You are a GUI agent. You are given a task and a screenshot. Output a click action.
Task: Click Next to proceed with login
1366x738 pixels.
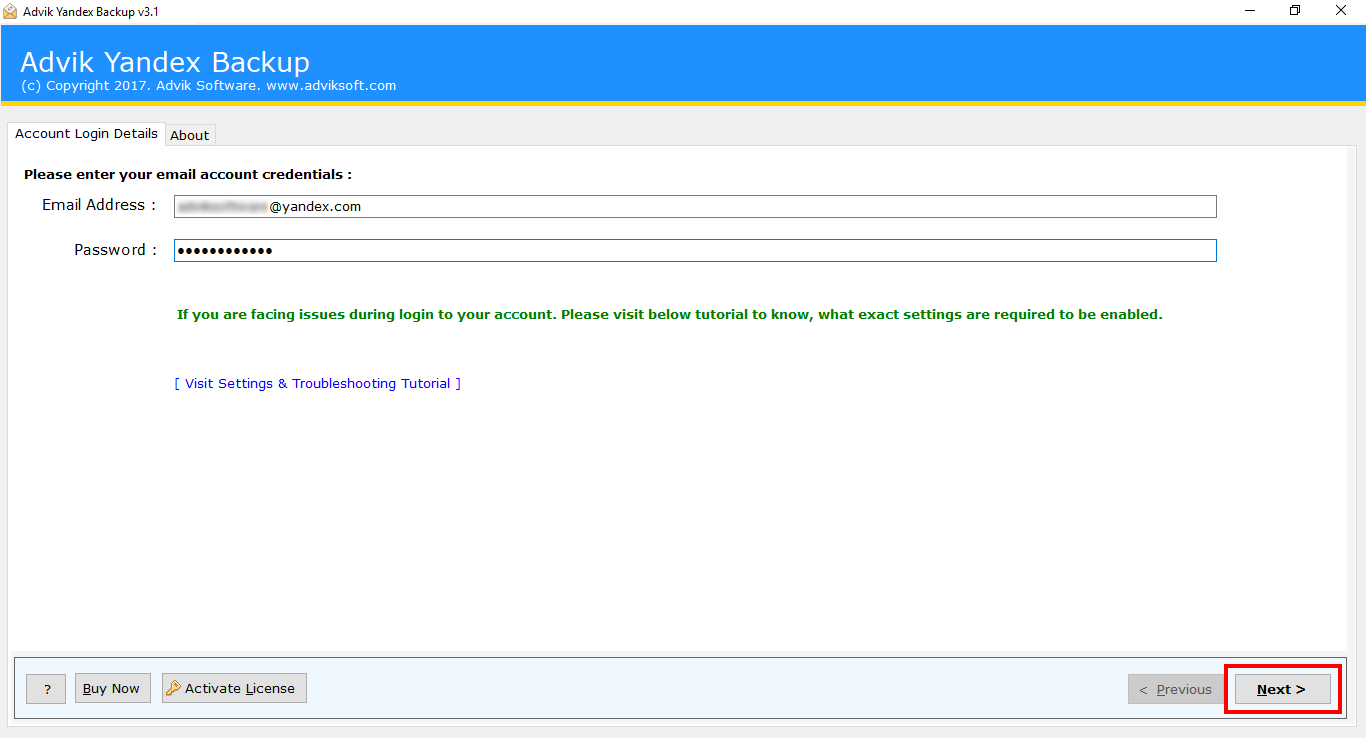tap(1281, 689)
